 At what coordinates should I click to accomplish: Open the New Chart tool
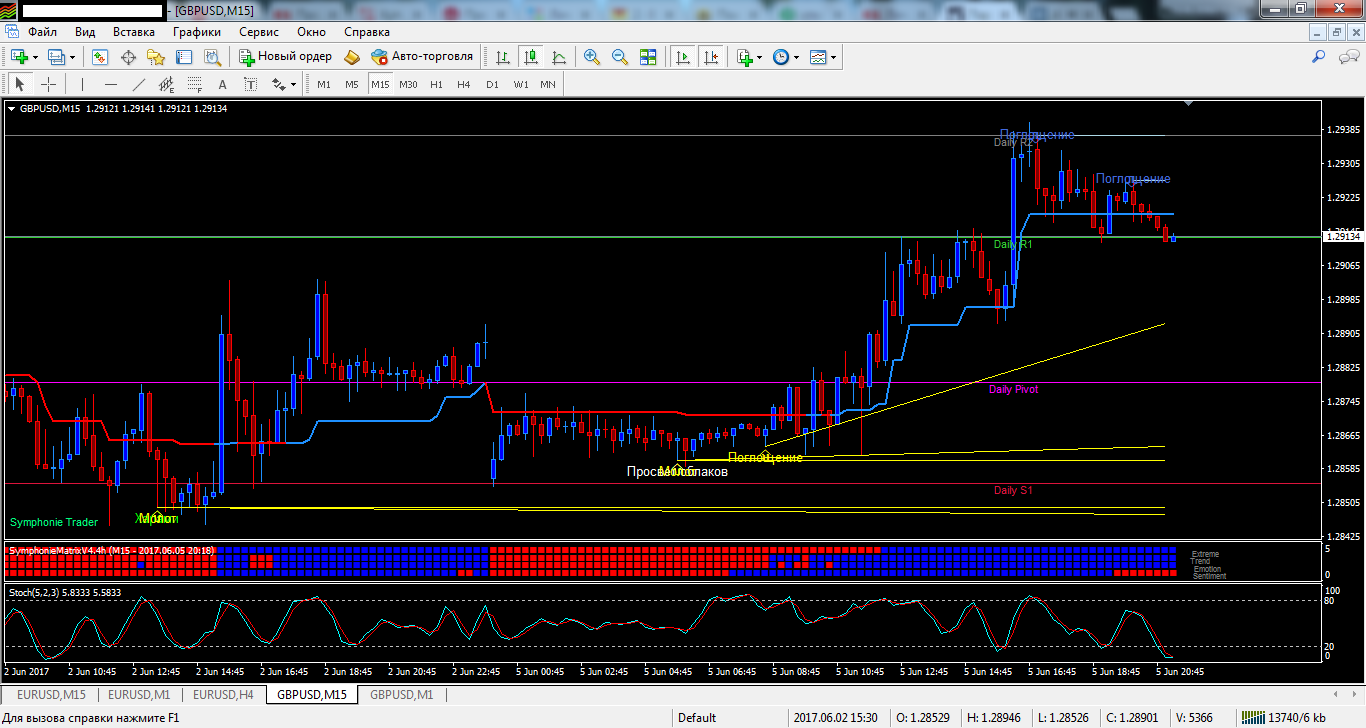pos(19,57)
